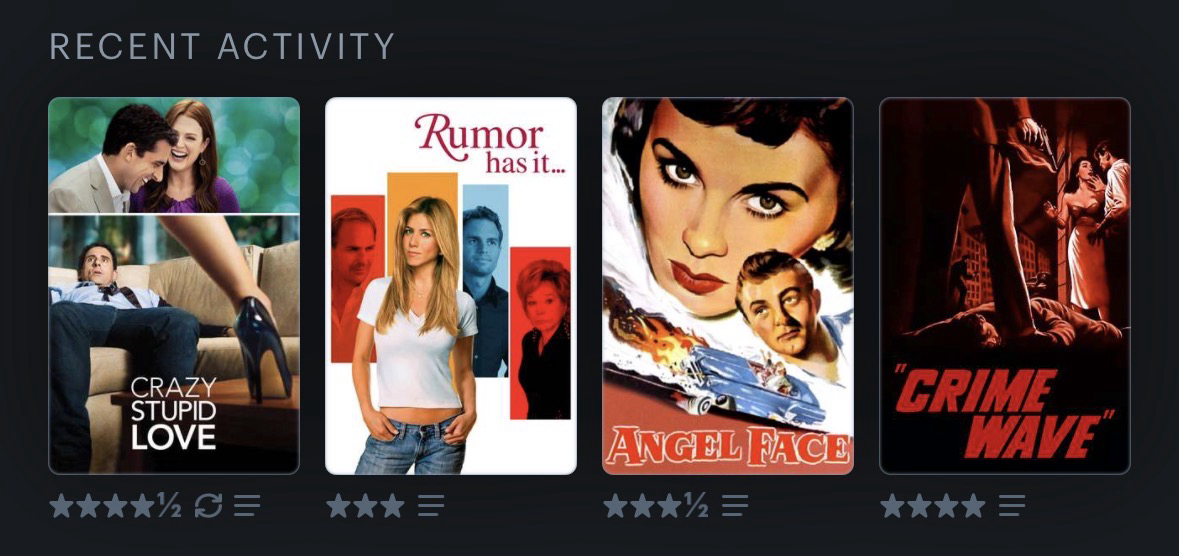Image resolution: width=1179 pixels, height=556 pixels.
Task: Click the first star under Rumor Has It
Action: [x=338, y=506]
